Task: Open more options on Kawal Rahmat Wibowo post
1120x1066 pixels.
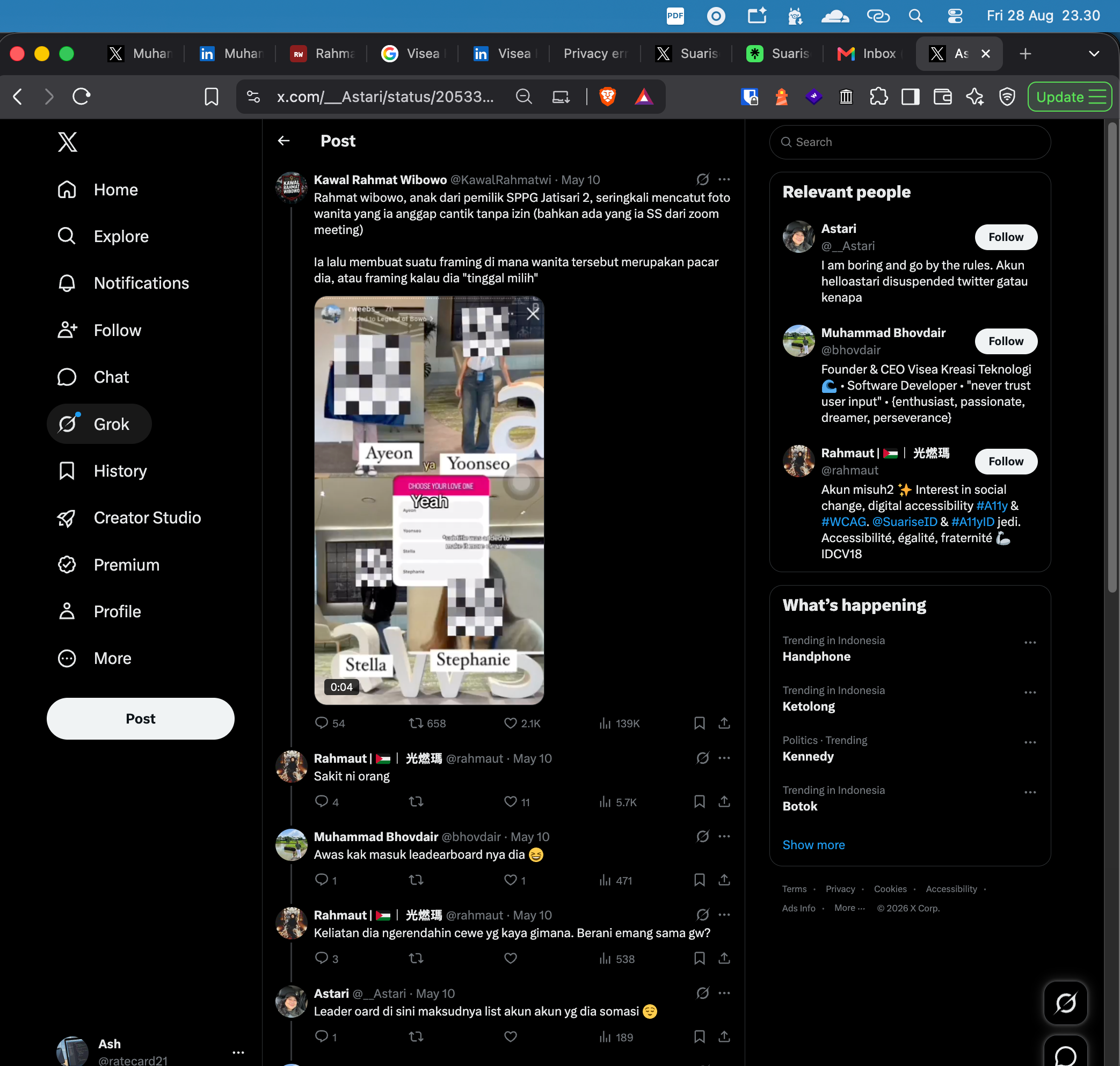Action: point(724,180)
